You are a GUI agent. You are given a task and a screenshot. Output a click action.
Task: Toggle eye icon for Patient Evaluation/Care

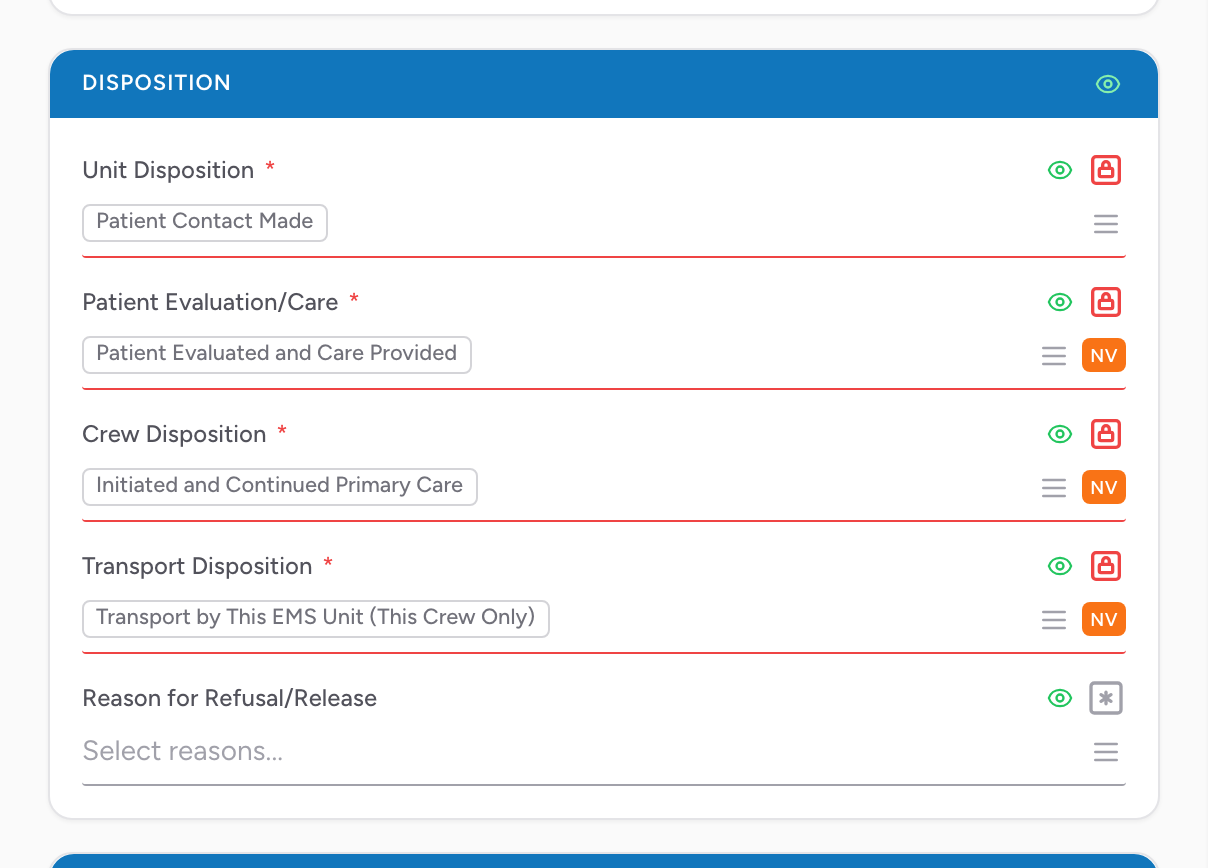(1059, 302)
